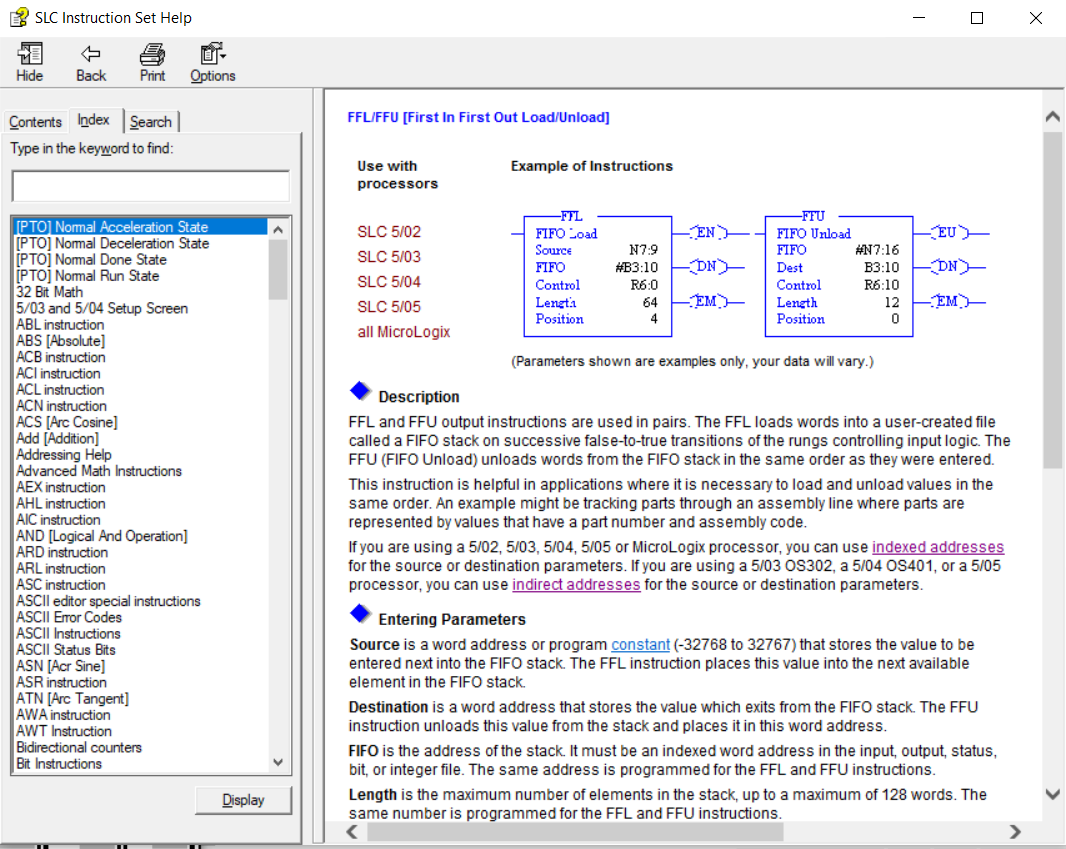
Task: Click the index list scrollbar thumb
Action: 278,269
